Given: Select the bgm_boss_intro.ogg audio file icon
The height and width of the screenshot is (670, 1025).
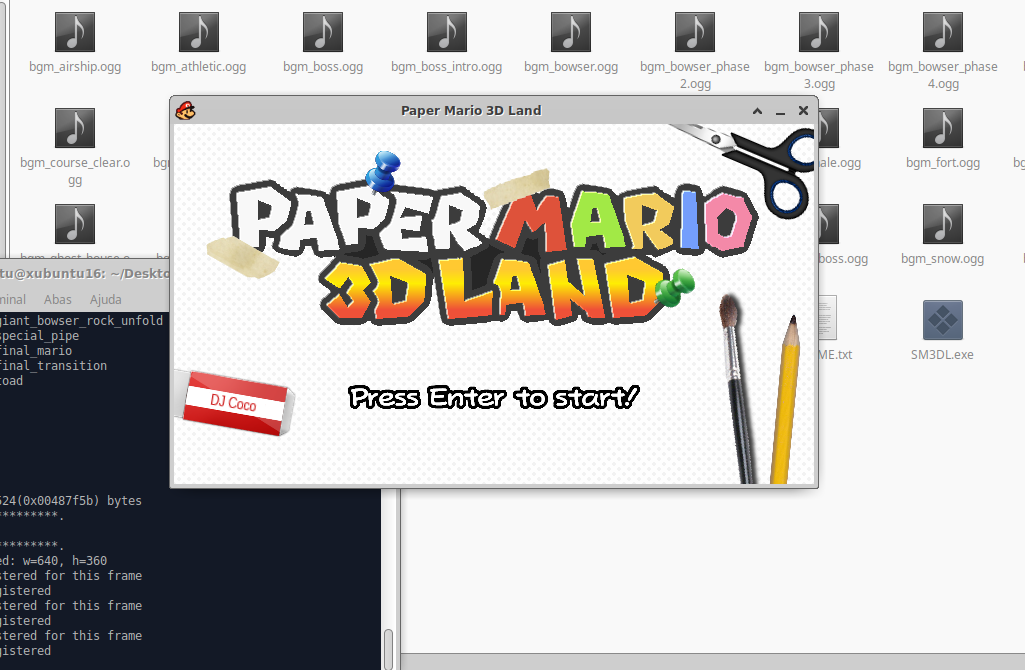Looking at the screenshot, I should (446, 32).
